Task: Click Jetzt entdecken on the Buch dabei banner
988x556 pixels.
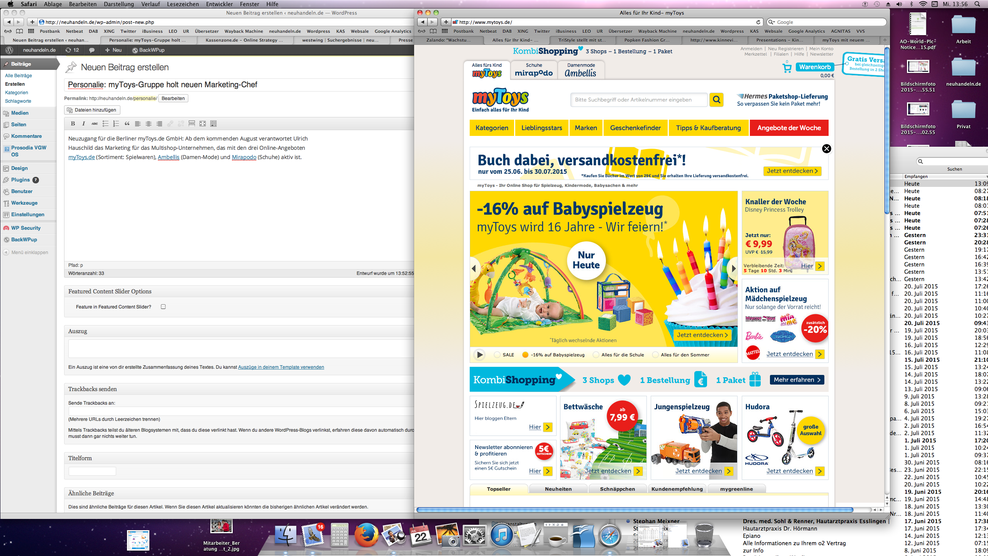Action: coord(792,171)
